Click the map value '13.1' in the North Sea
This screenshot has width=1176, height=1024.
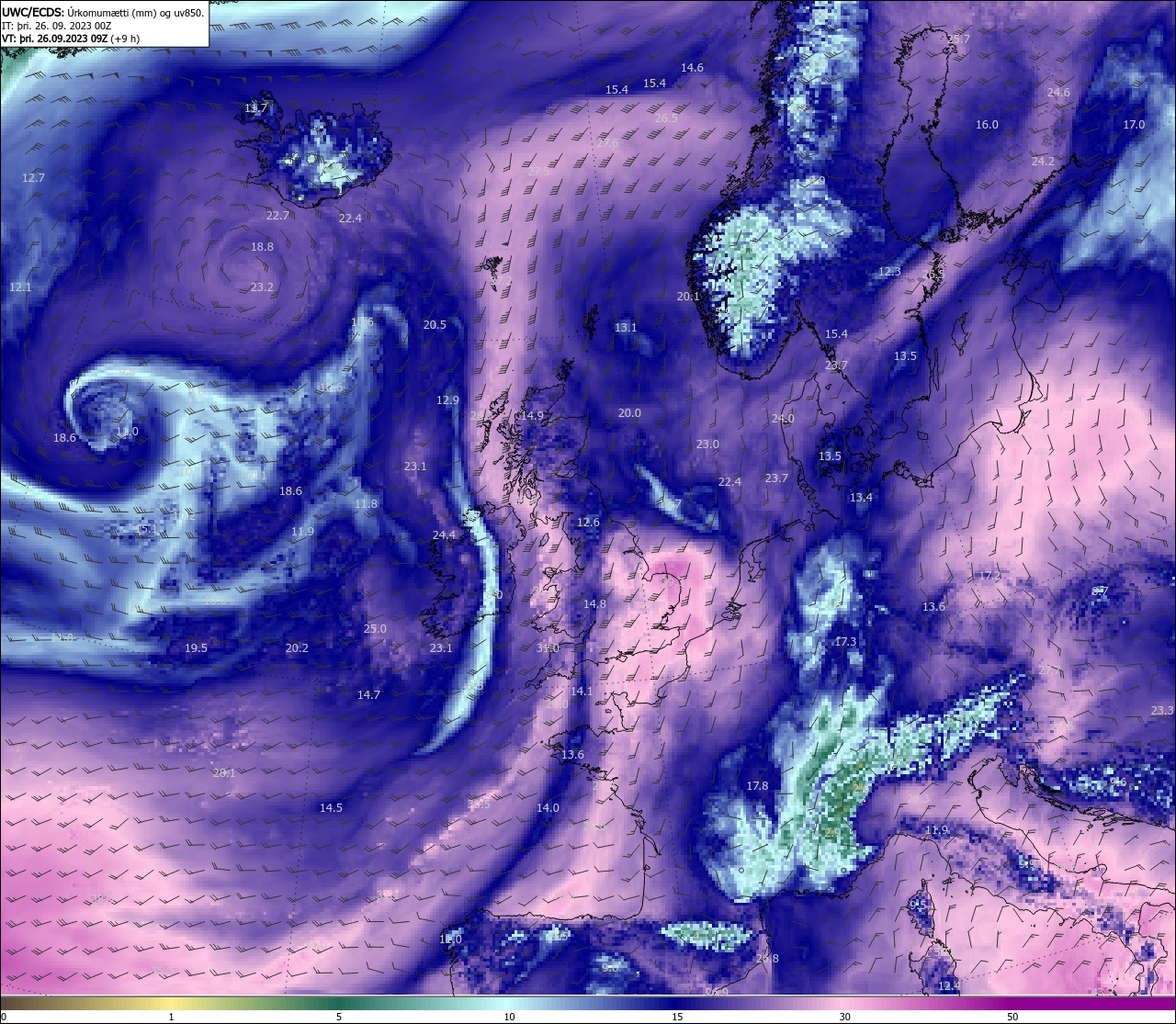626,328
